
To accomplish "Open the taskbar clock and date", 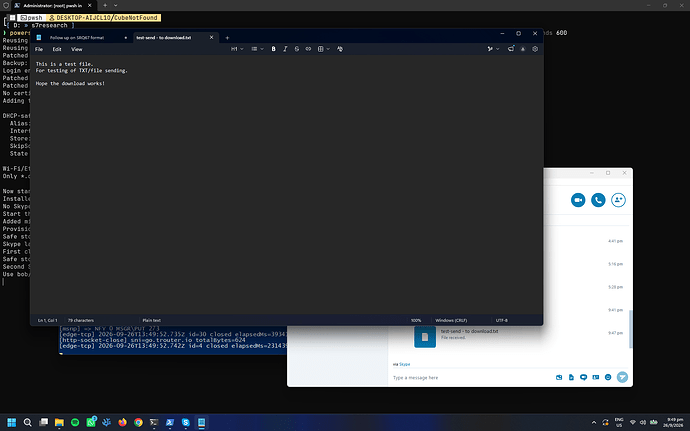I will (675, 423).
